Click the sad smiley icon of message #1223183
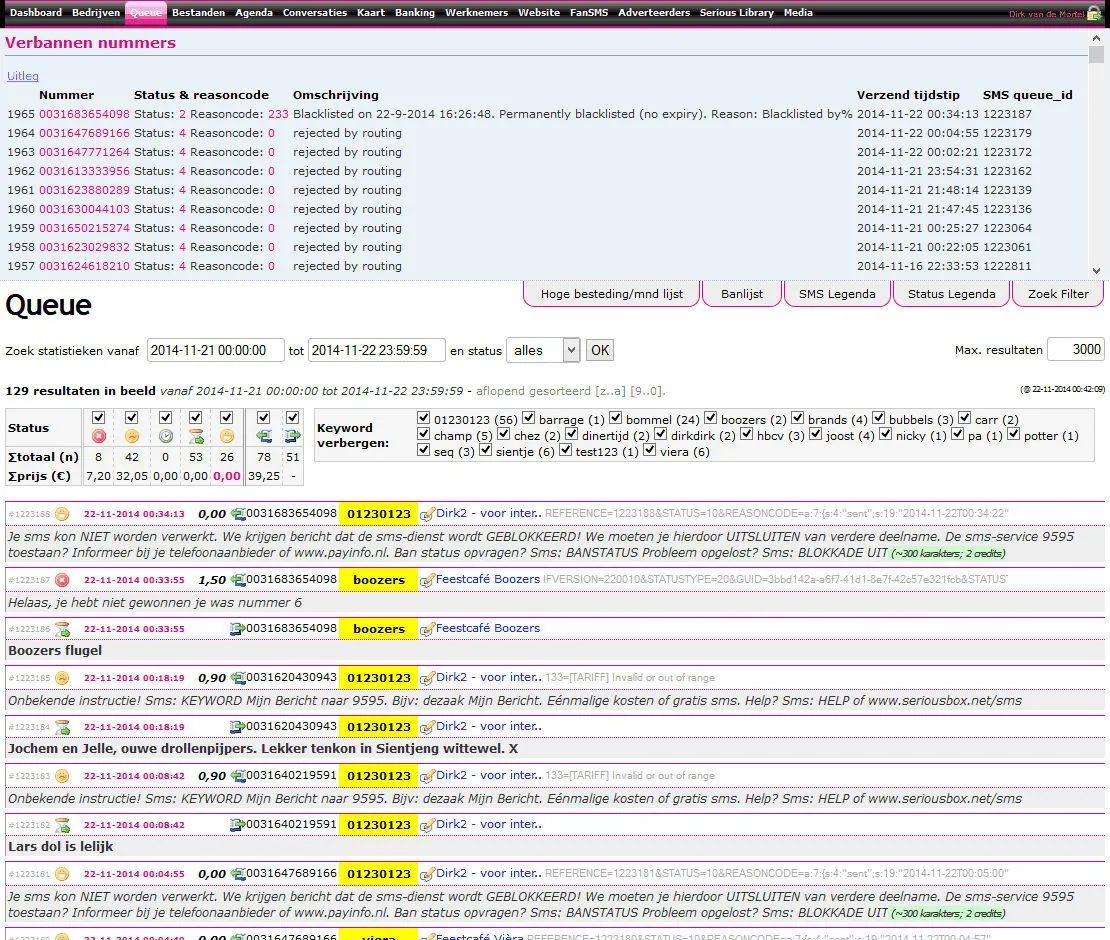This screenshot has width=1110, height=940. pos(62,776)
